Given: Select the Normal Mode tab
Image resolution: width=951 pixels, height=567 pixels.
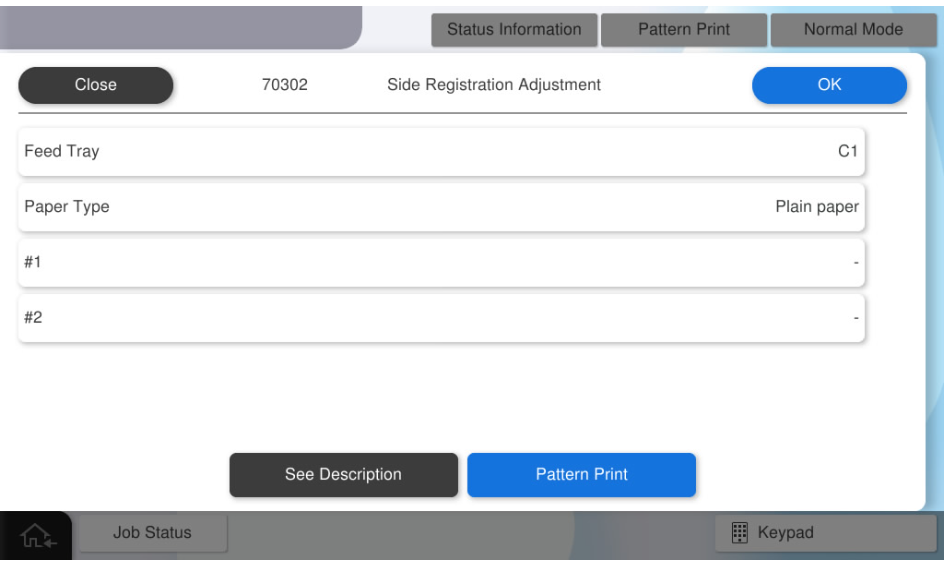Looking at the screenshot, I should click(853, 30).
